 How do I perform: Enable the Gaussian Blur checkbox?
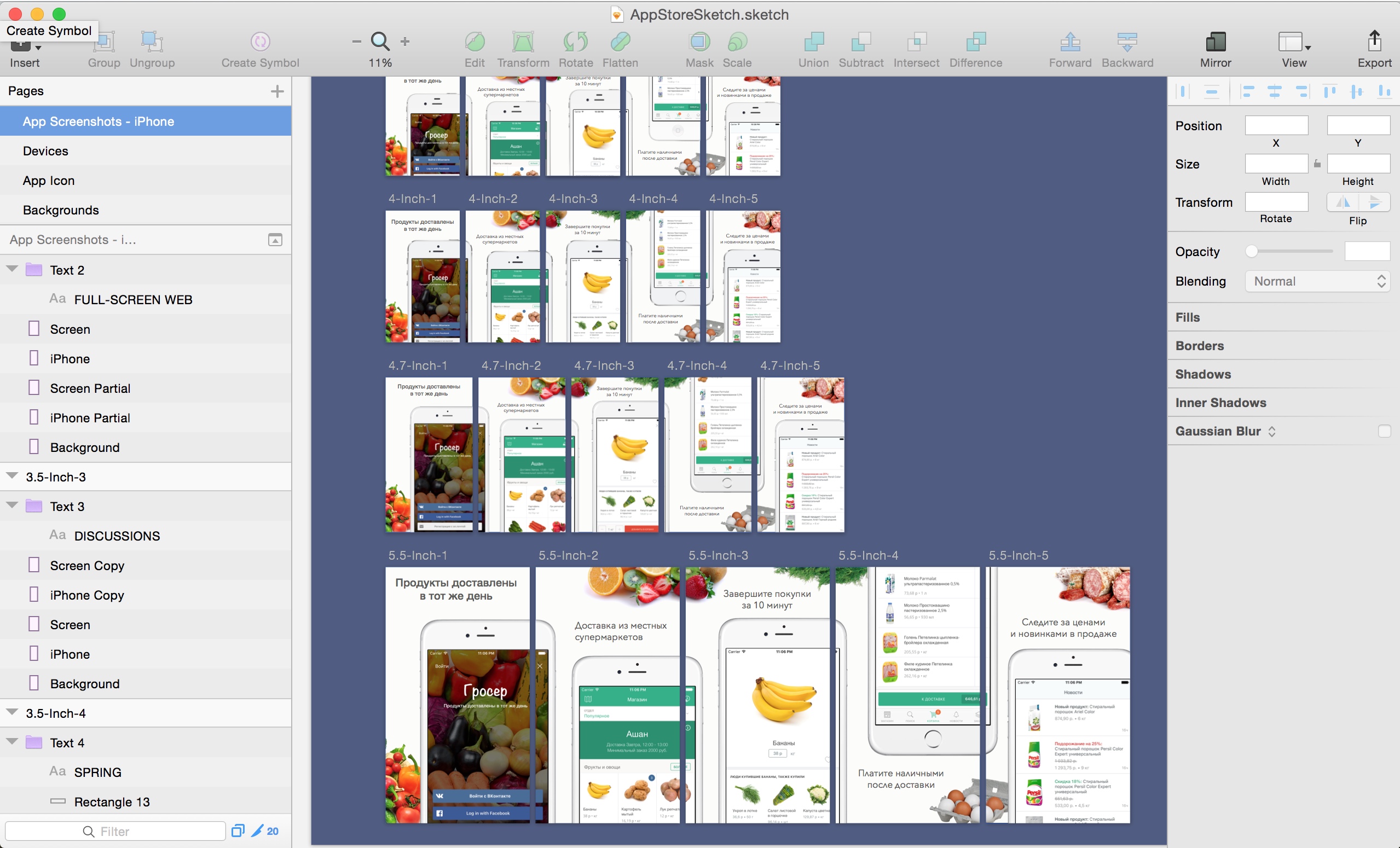1384,432
